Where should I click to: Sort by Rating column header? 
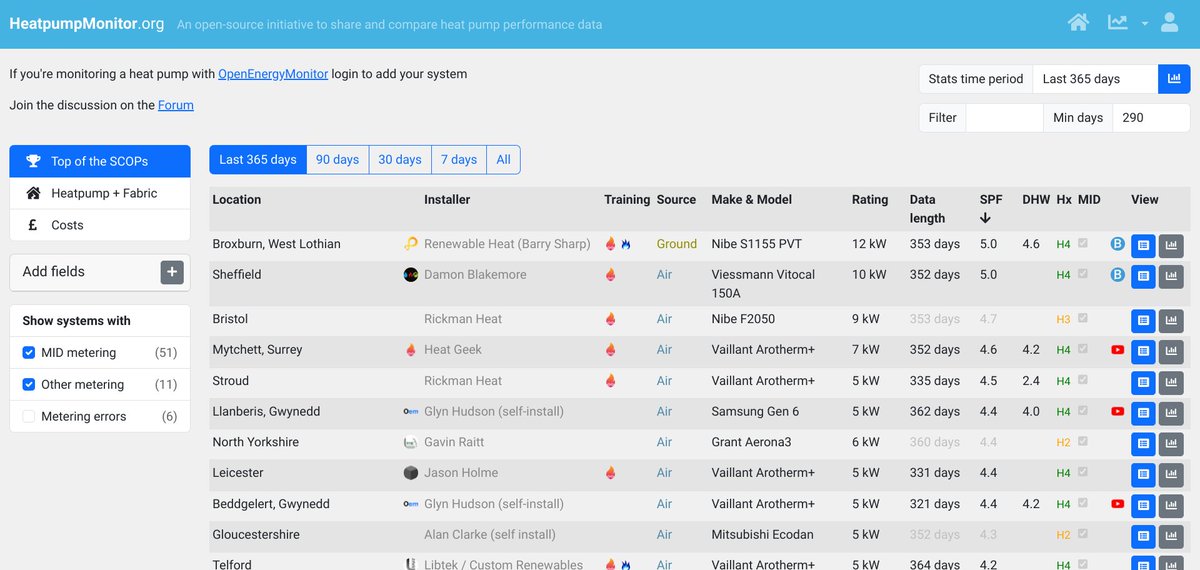pos(870,200)
